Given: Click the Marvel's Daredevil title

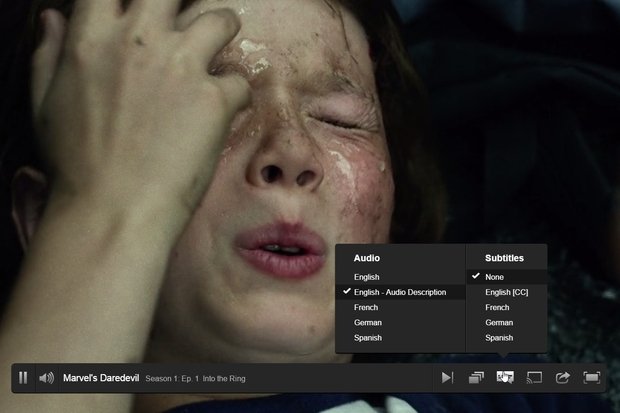Looking at the screenshot, I should pyautogui.click(x=101, y=378).
